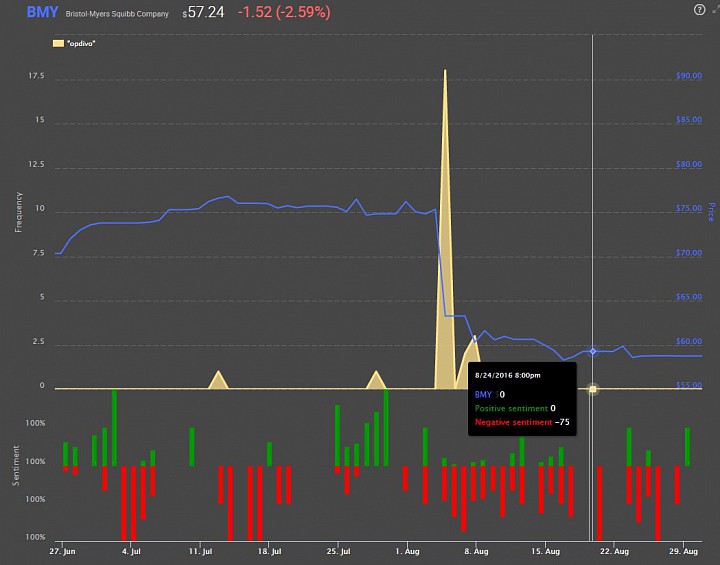Click the 18. Jul x-axis label
This screenshot has width=720, height=565.
tap(270, 551)
